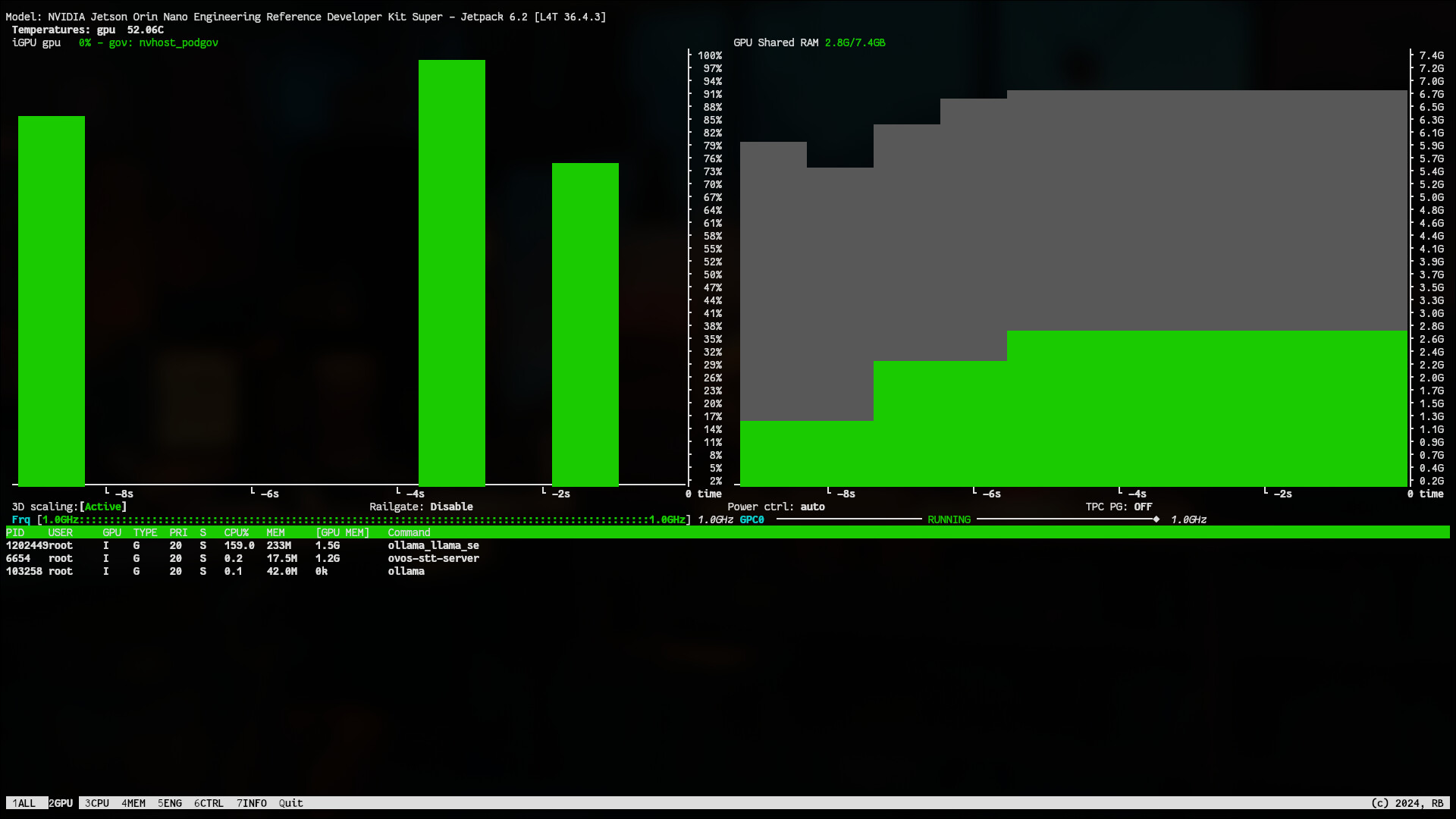Select the ollama_llama_se process row
This screenshot has height=819, width=1456.
coord(433,545)
